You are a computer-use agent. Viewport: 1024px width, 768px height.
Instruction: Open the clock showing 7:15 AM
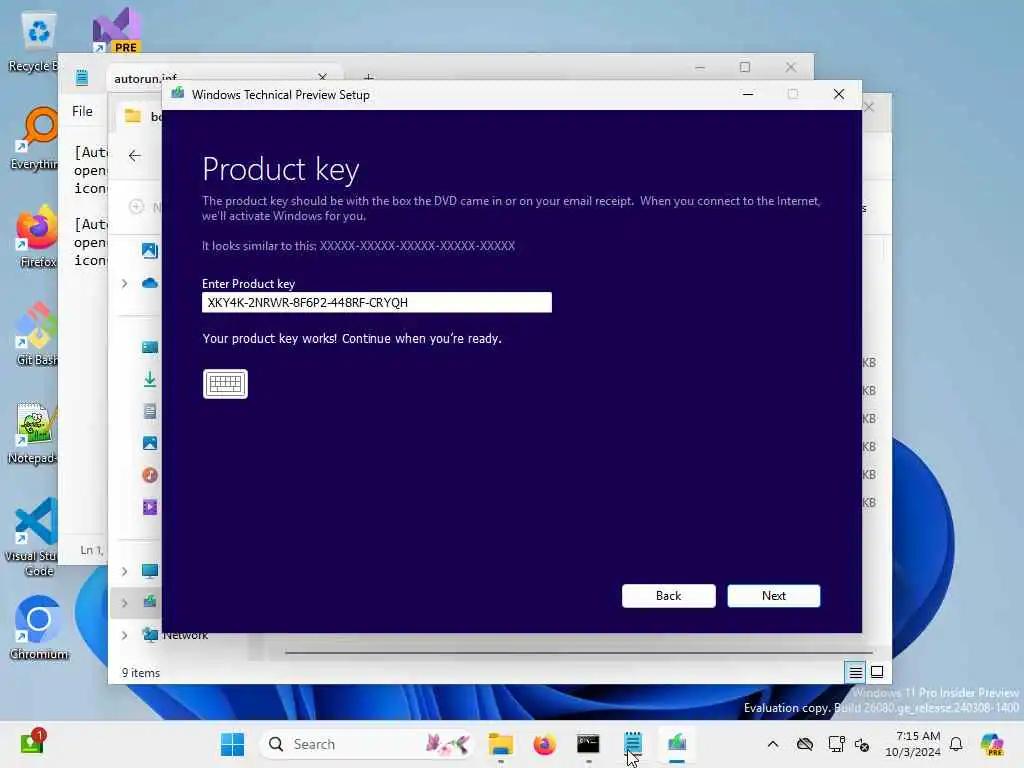[913, 744]
